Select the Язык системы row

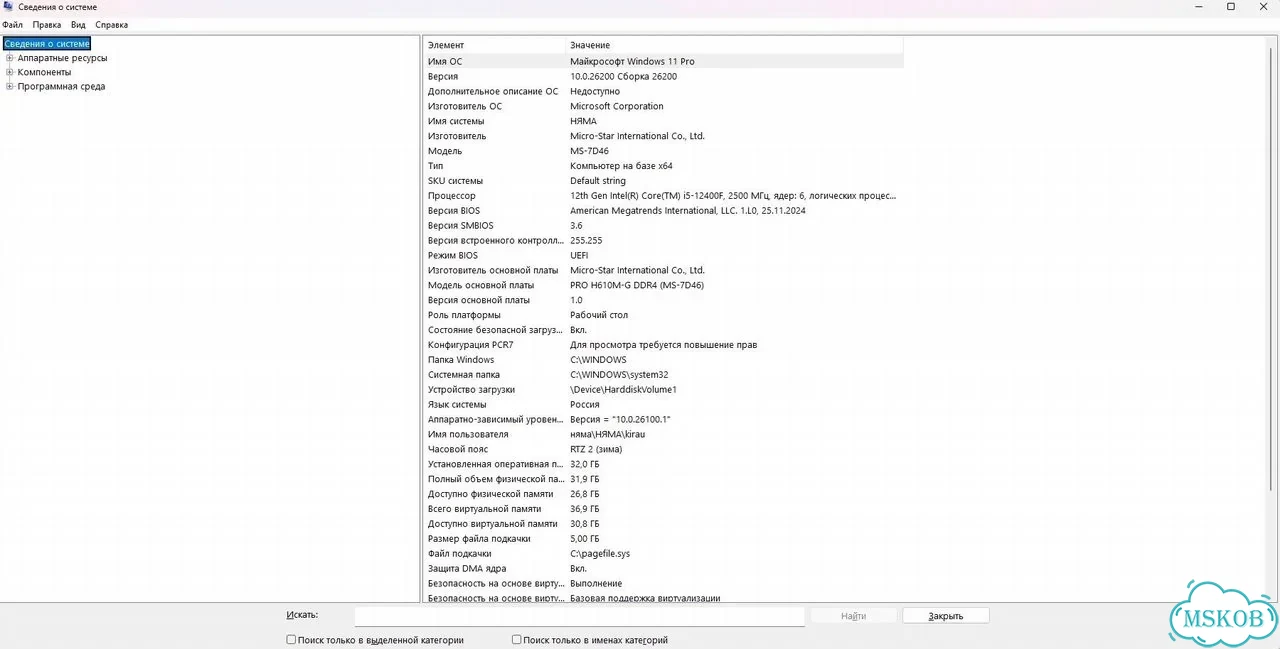pyautogui.click(x=664, y=405)
